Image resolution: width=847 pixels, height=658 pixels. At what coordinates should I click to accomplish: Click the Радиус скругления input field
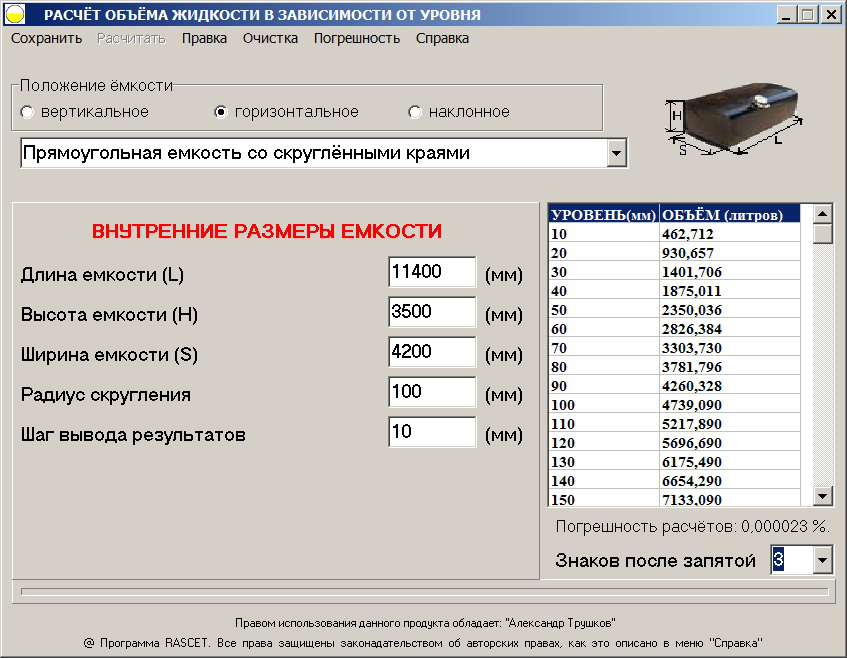[432, 391]
